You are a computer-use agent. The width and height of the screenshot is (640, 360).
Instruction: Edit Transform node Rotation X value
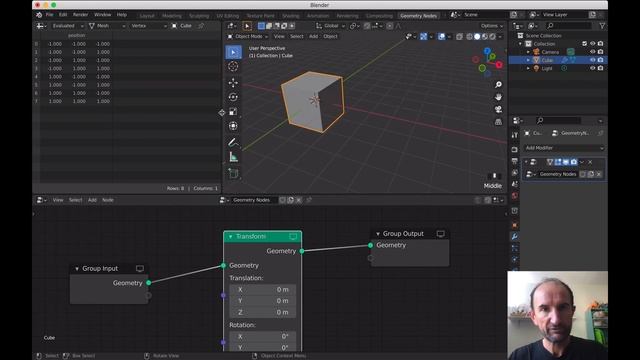[263, 336]
